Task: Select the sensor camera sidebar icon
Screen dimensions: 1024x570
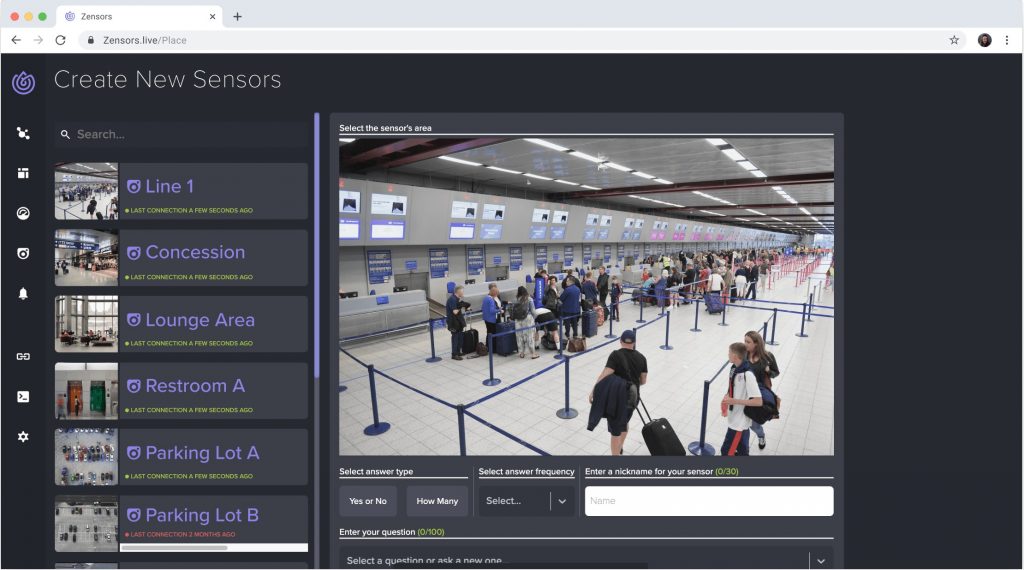Action: [x=23, y=253]
